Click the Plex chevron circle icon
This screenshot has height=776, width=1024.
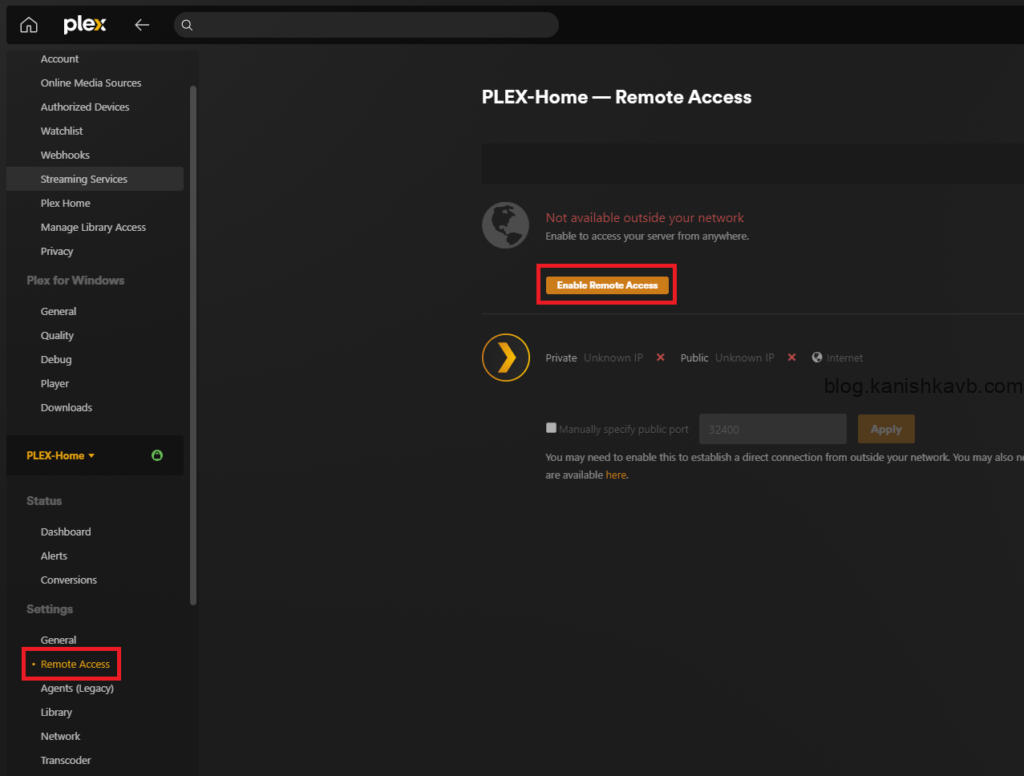tap(505, 358)
